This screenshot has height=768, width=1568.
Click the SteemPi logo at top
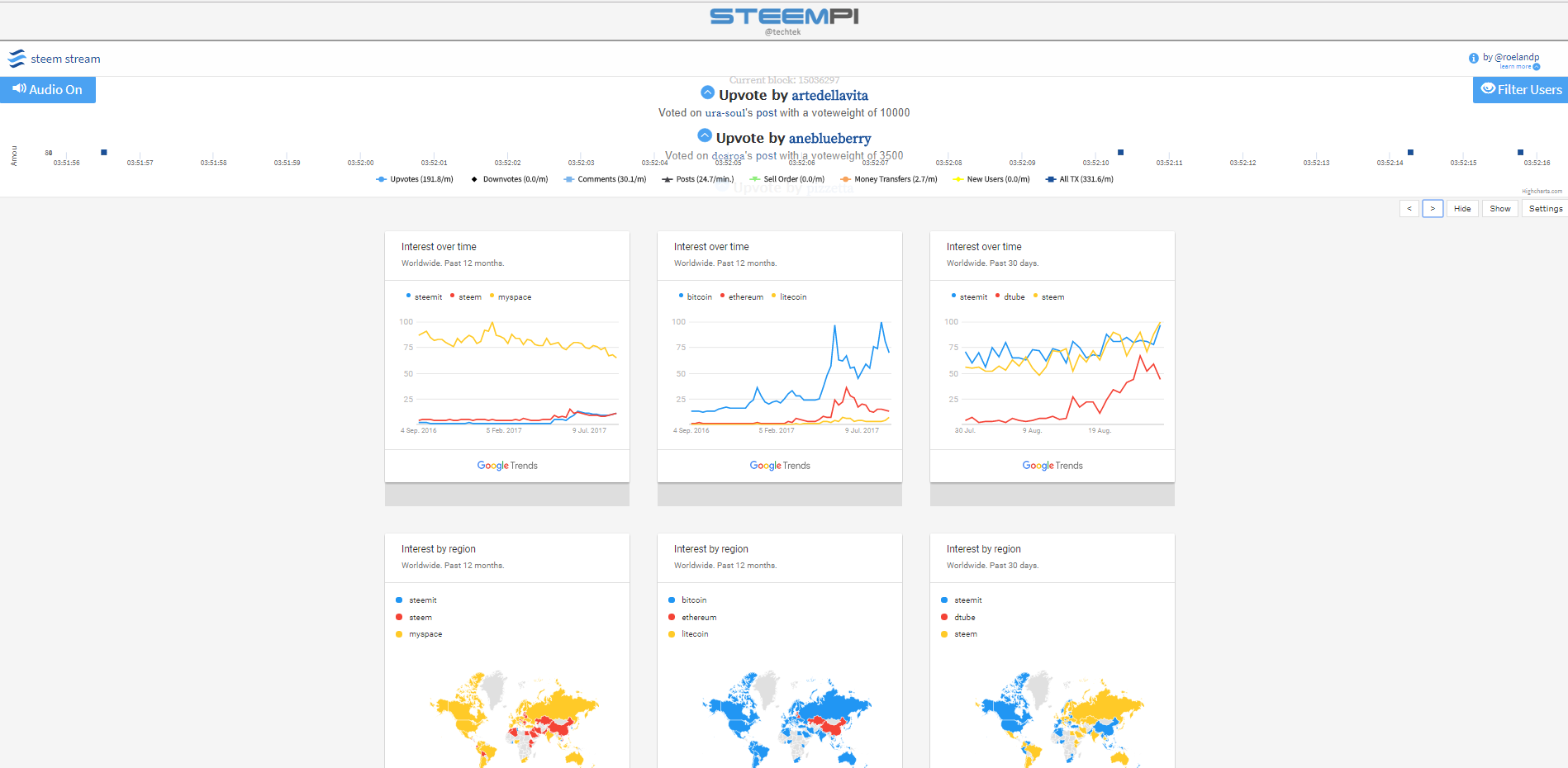click(784, 17)
